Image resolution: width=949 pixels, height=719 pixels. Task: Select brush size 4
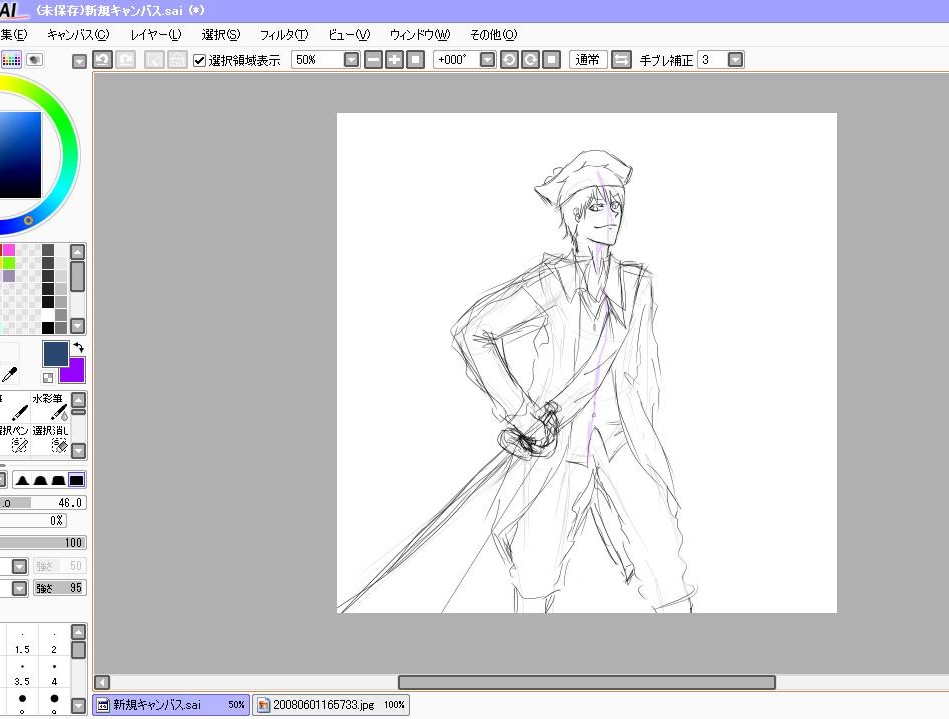point(54,674)
